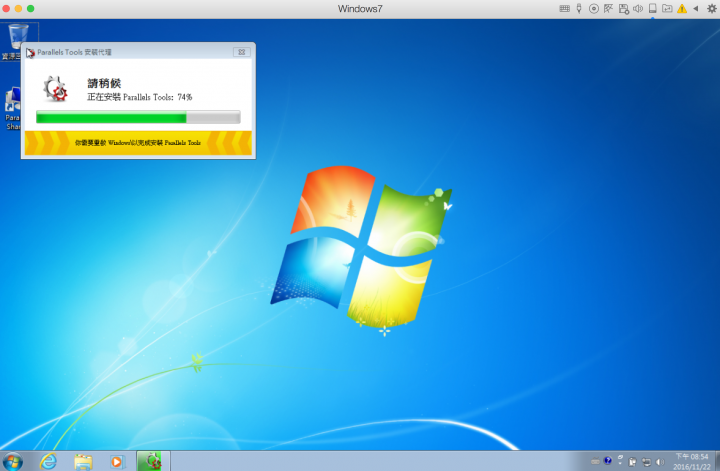Click the blue help question mark tray icon

click(608, 460)
